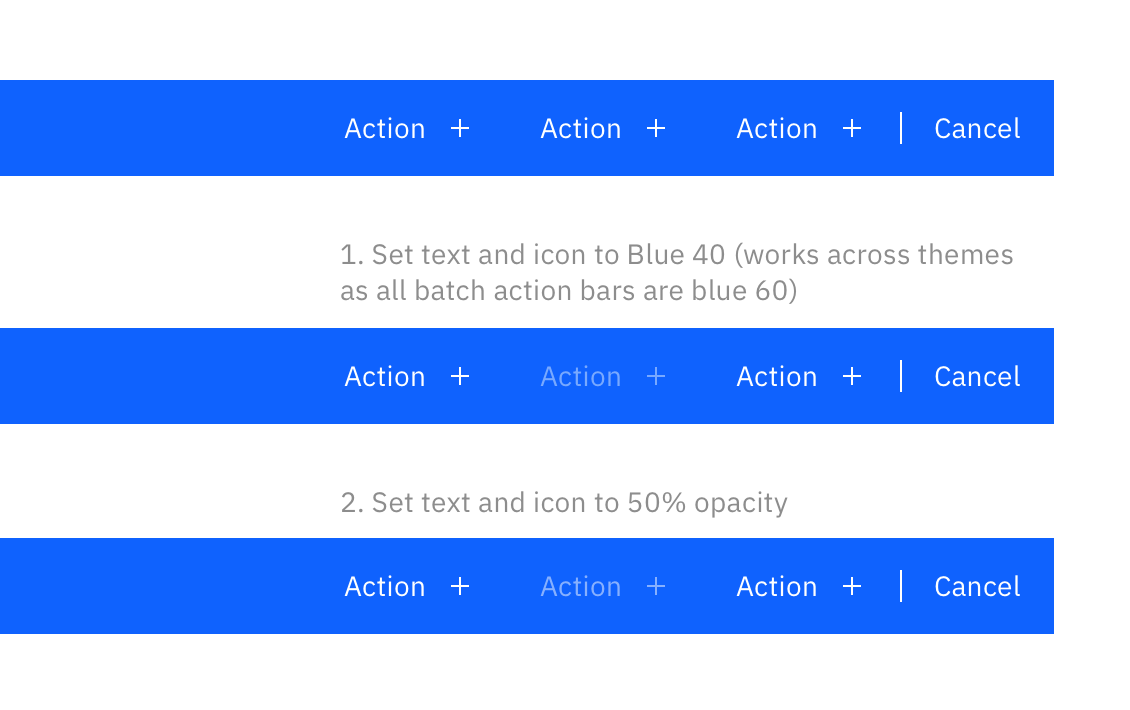Select the dimmed Blue 40 plus icon in middle bar
The width and height of the screenshot is (1130, 710).
click(656, 376)
